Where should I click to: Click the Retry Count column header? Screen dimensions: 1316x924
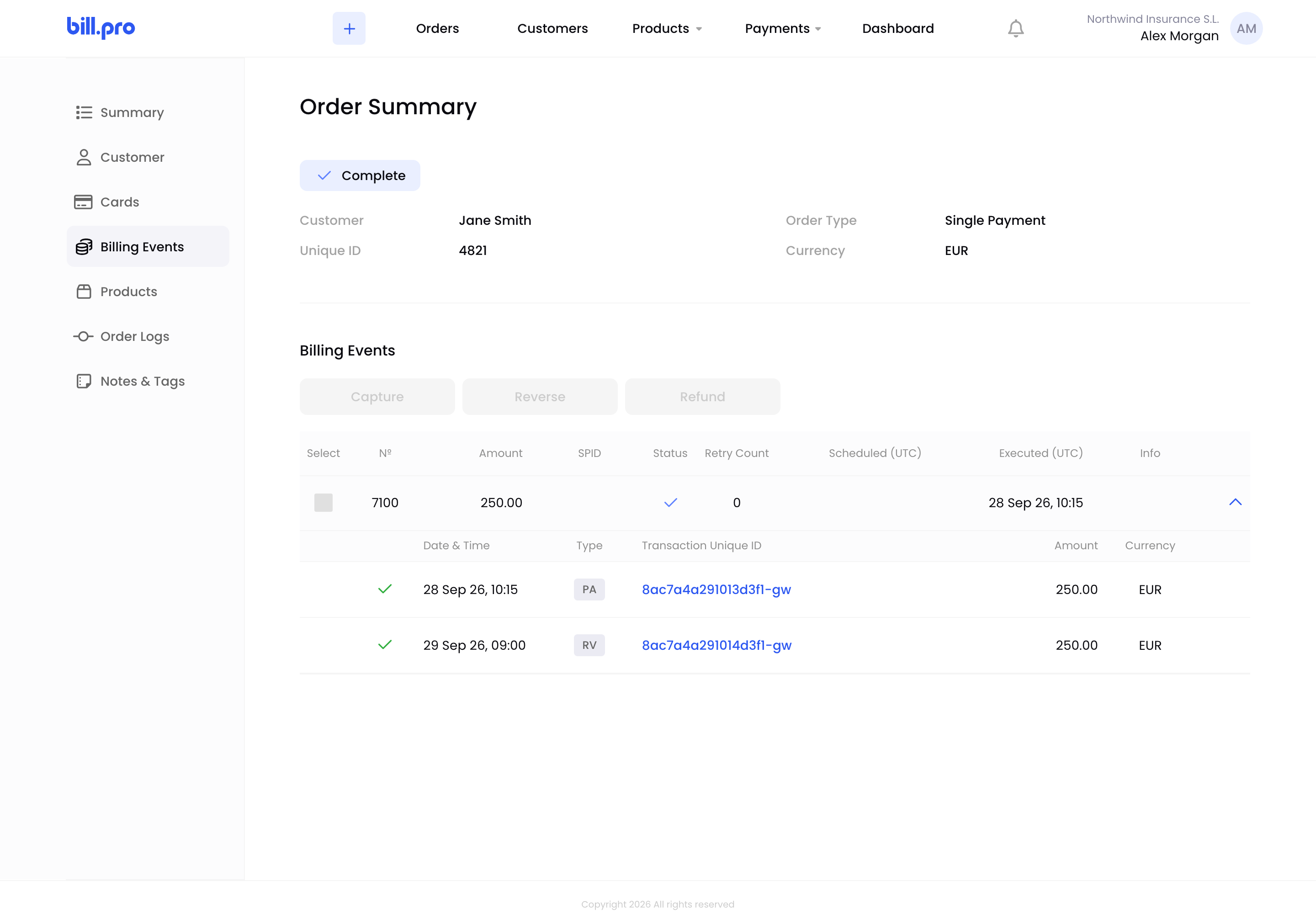tap(737, 453)
